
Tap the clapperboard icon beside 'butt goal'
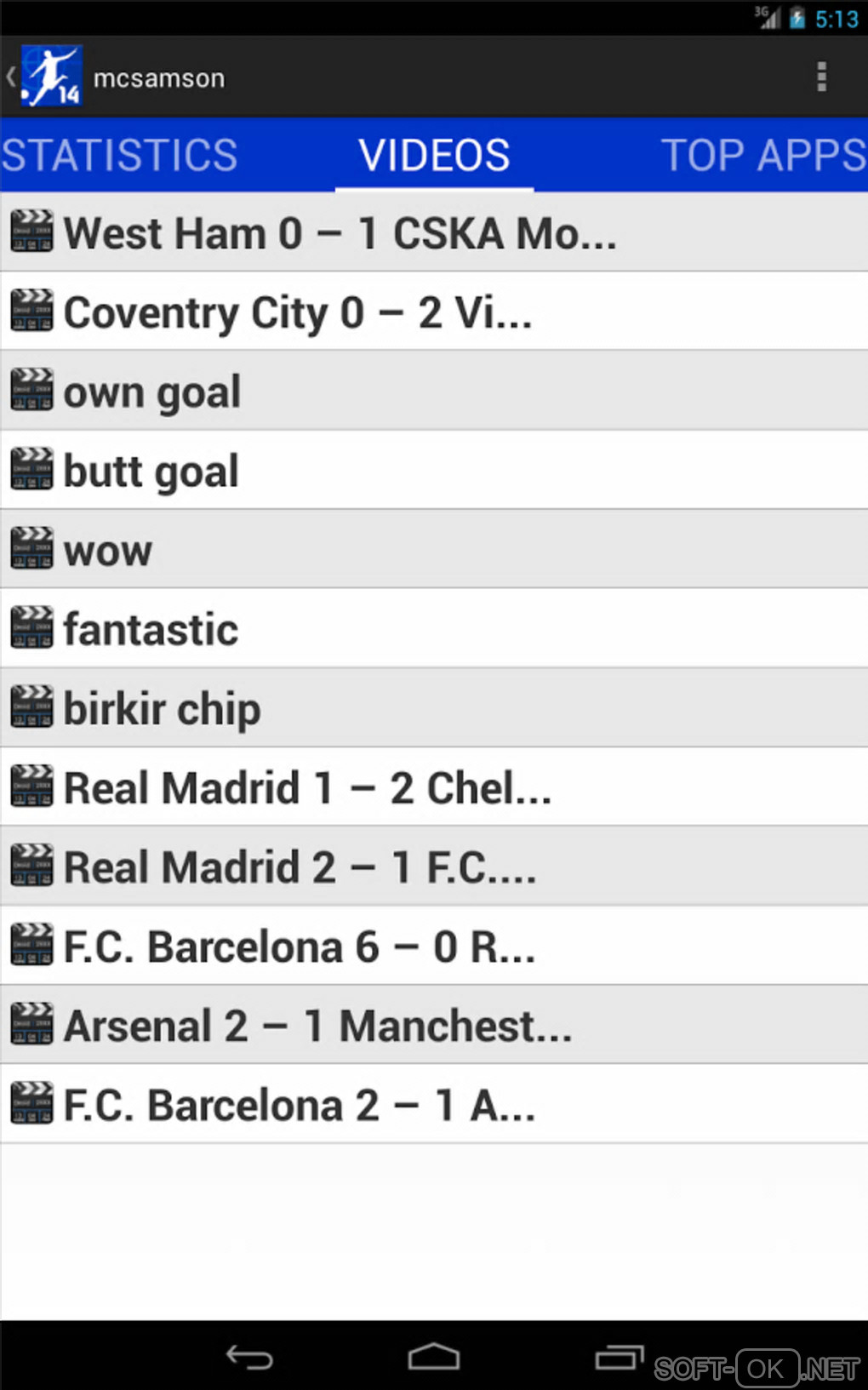pyautogui.click(x=32, y=469)
